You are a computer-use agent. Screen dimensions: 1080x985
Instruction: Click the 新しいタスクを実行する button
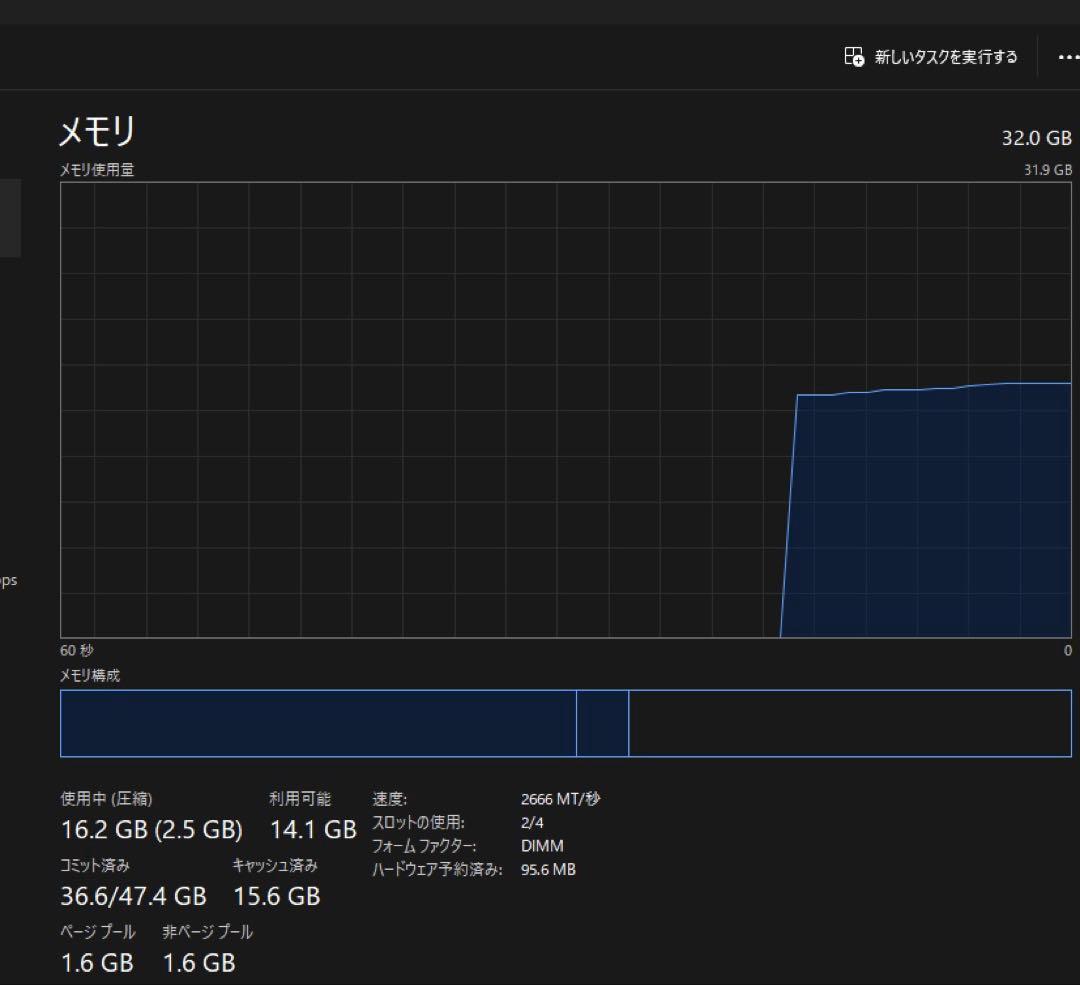coord(930,57)
